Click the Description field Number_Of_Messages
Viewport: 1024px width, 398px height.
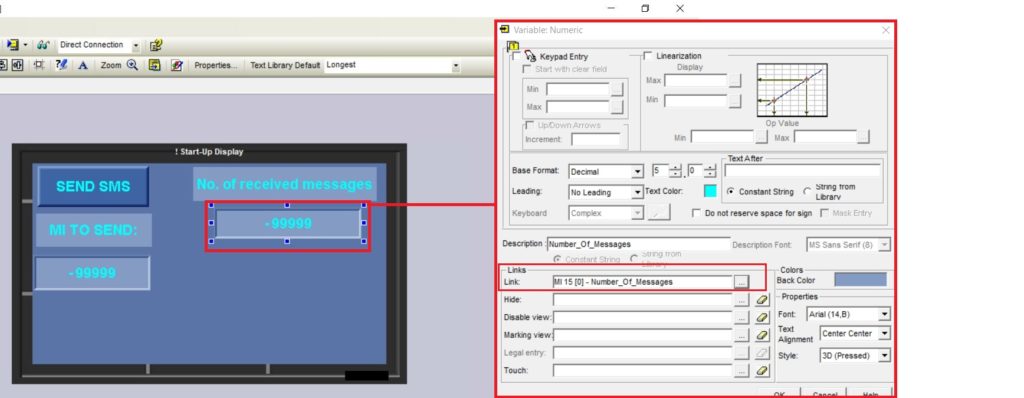[638, 244]
